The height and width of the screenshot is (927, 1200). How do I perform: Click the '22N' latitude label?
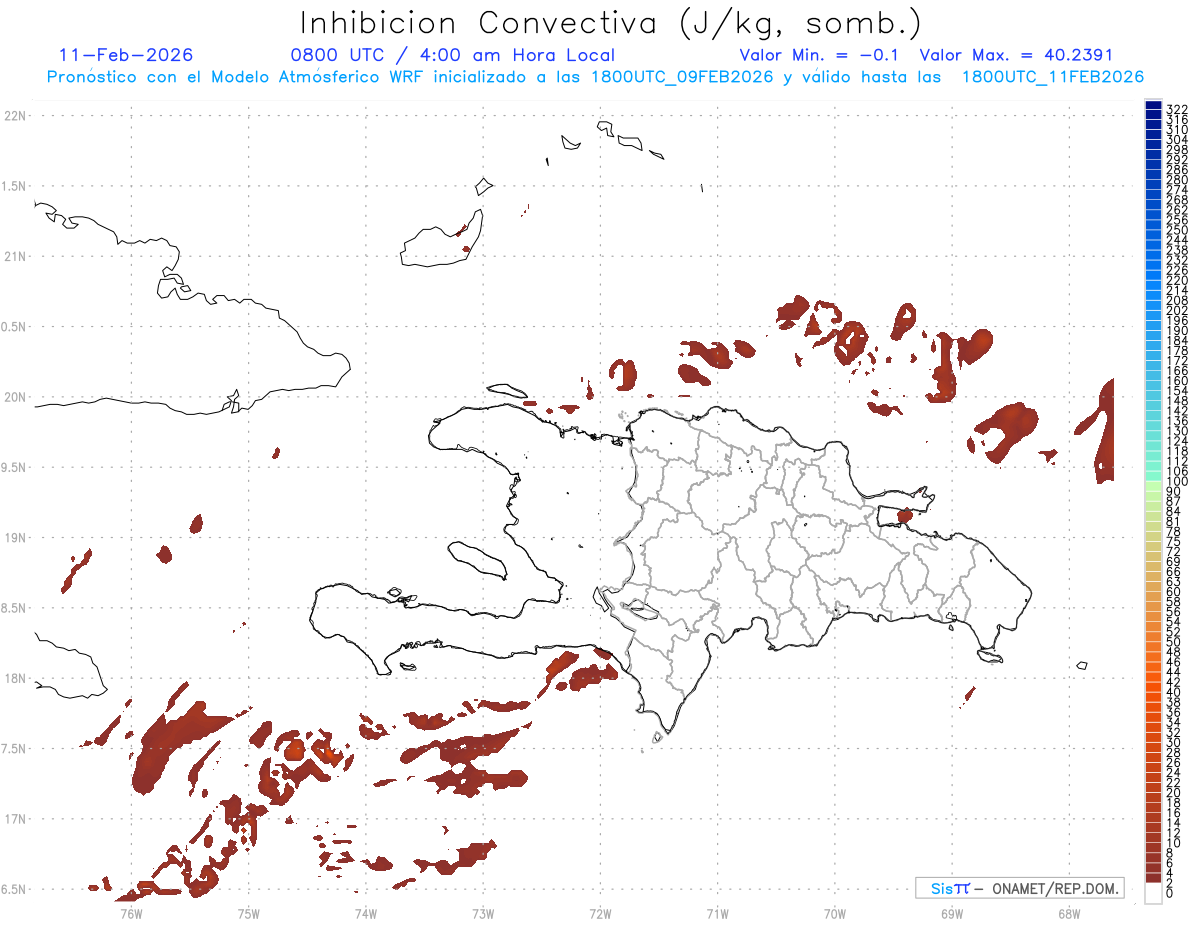(15, 116)
